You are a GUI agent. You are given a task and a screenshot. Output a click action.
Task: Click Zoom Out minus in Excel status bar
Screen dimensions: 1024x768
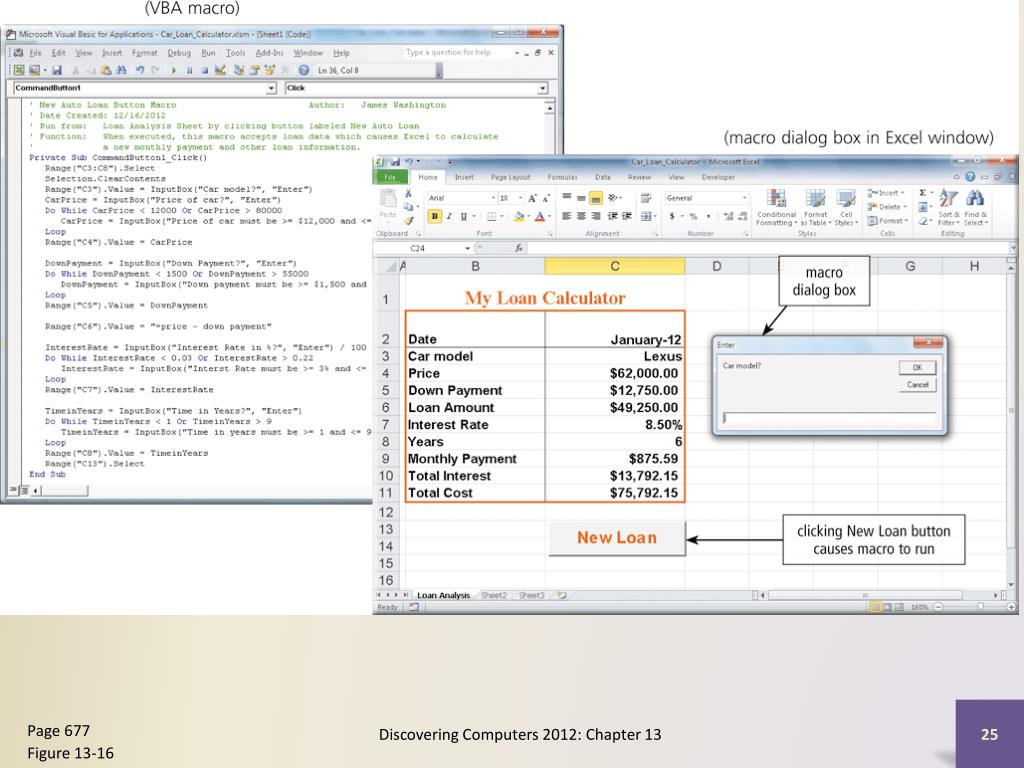[x=938, y=607]
